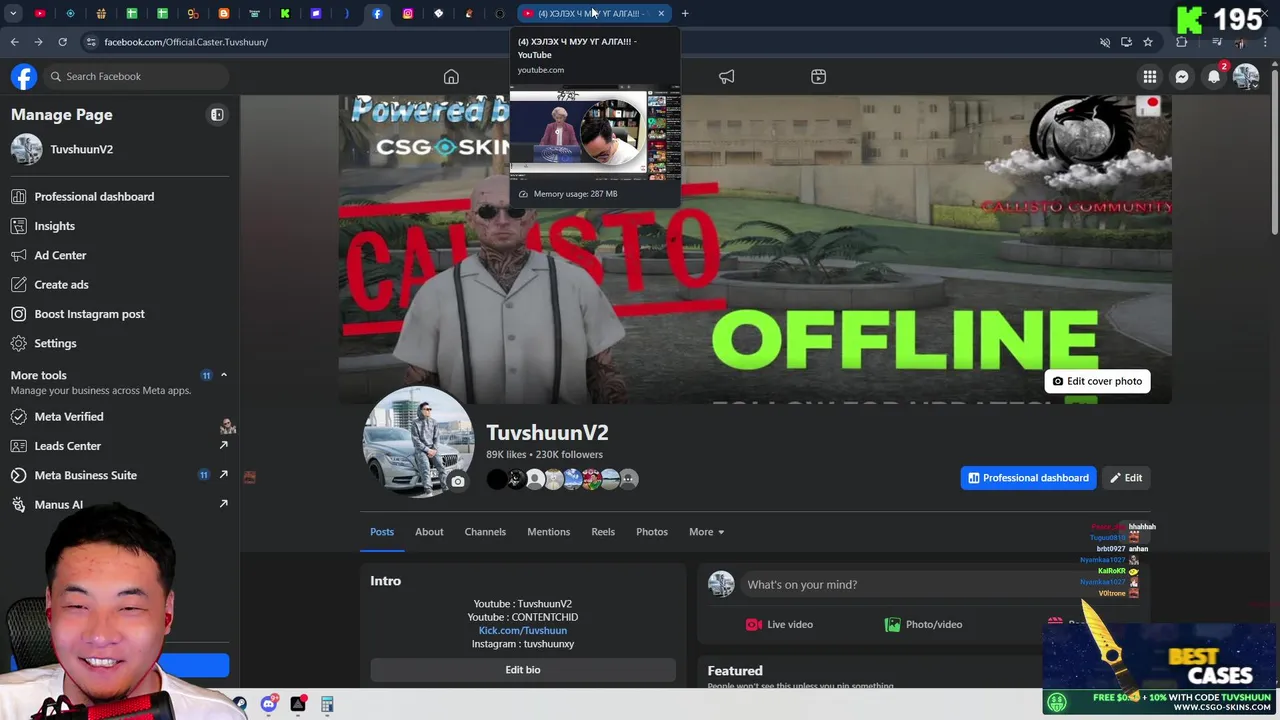
Task: Click the blue Professional dashboard button
Action: pos(1028,478)
